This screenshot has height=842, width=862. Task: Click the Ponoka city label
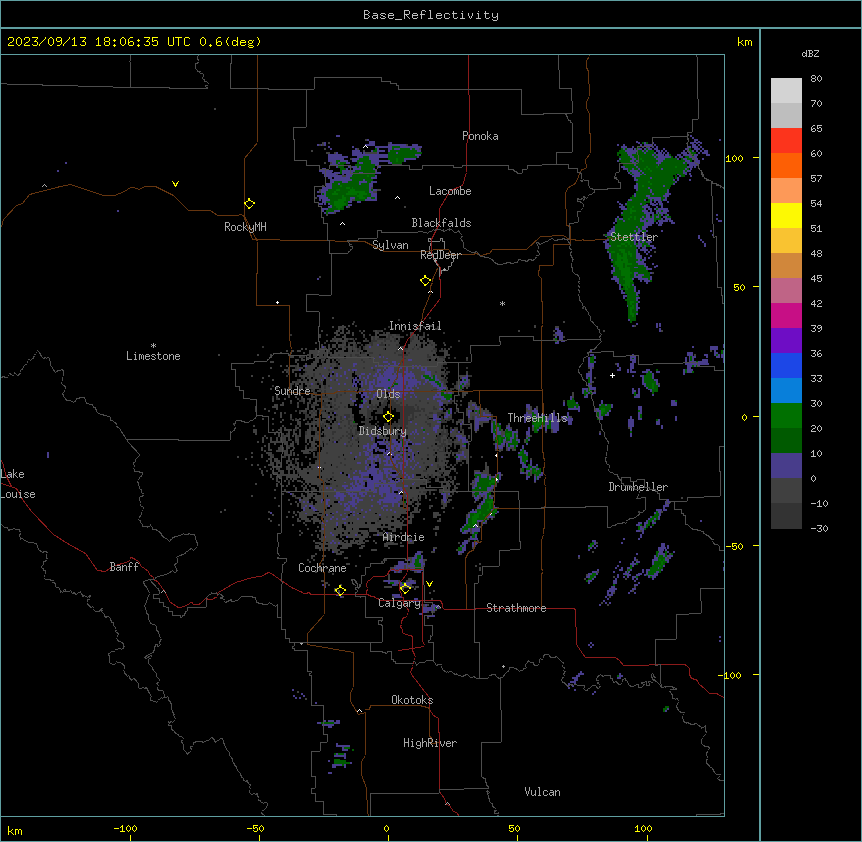point(480,136)
